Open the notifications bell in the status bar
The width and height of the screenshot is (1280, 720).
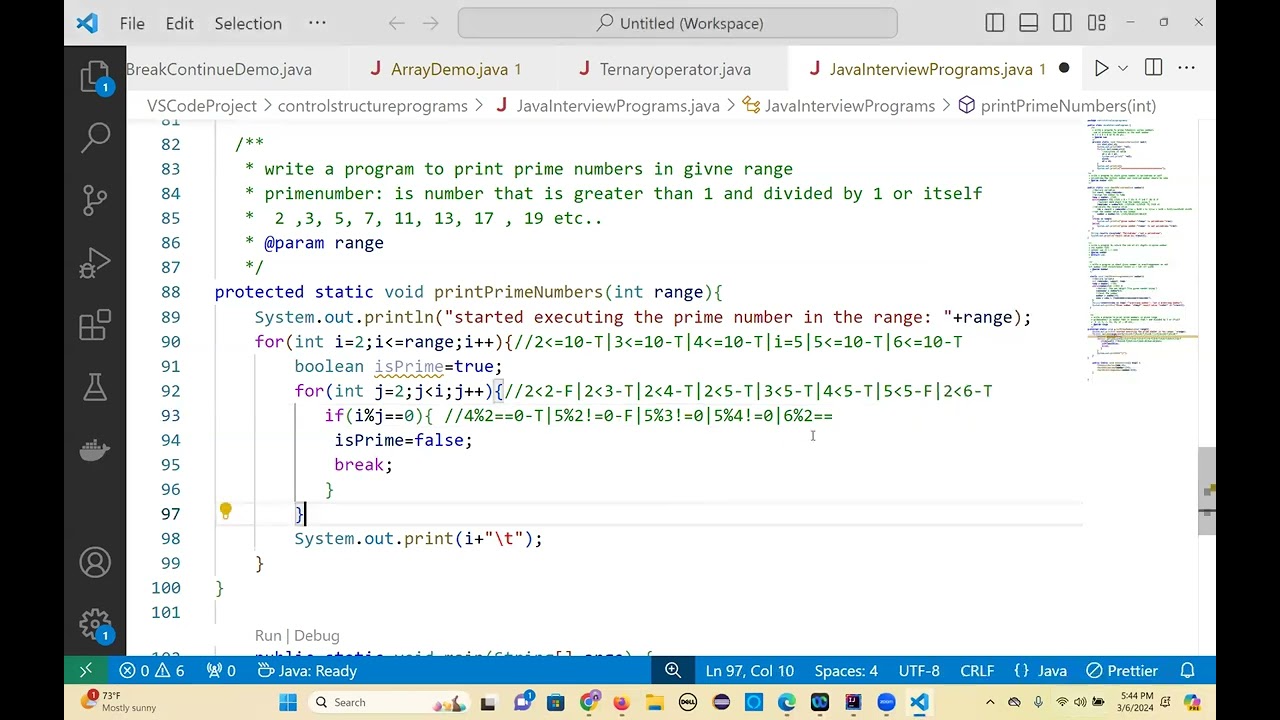(x=1188, y=671)
